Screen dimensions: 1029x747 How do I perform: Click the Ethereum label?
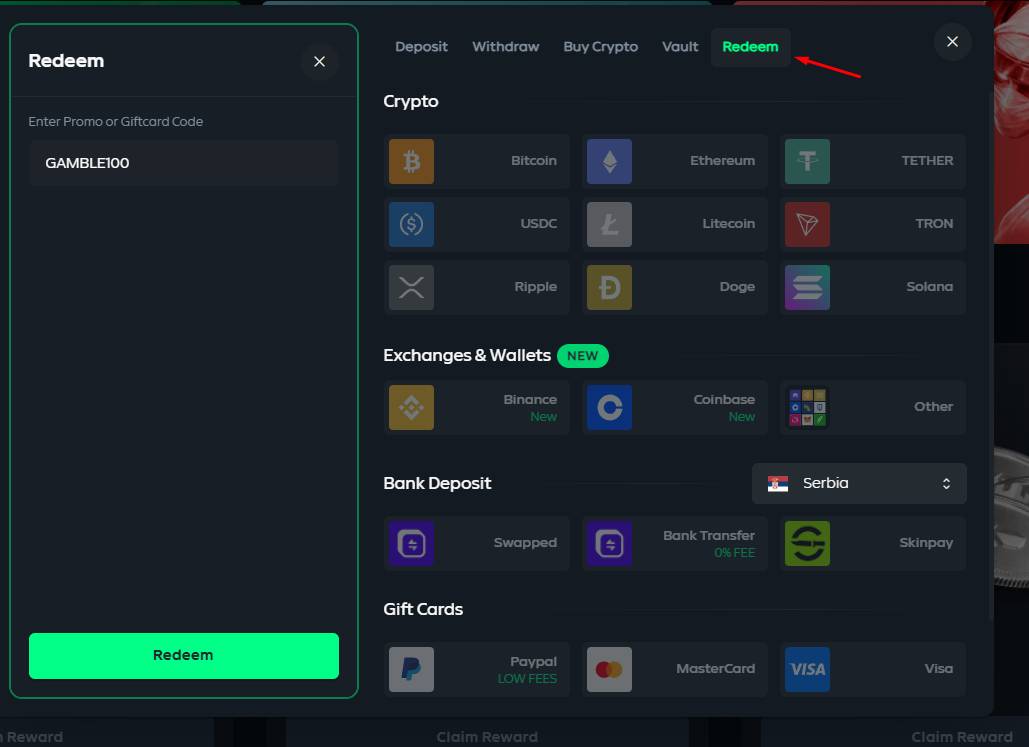[722, 161]
